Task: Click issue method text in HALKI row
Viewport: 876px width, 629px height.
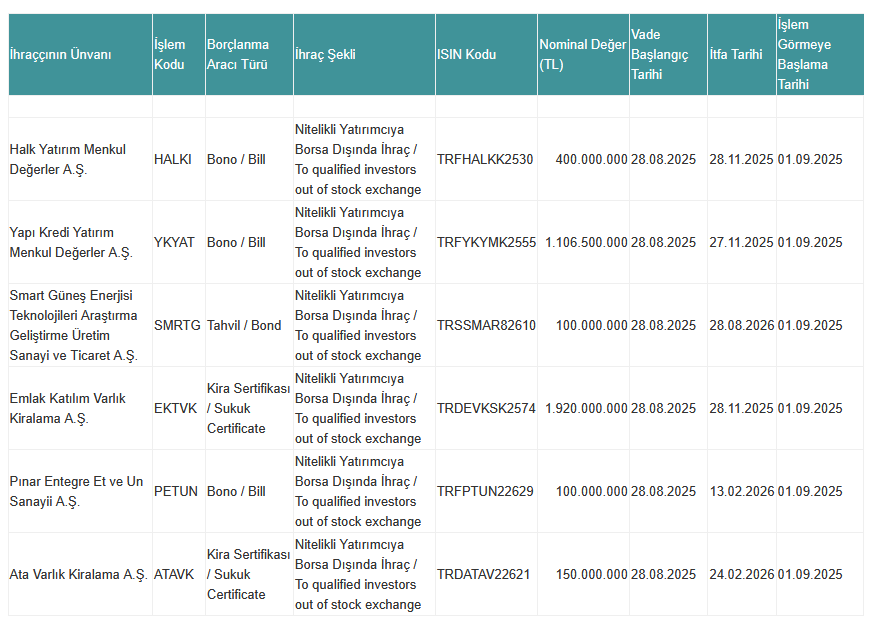Action: point(358,160)
